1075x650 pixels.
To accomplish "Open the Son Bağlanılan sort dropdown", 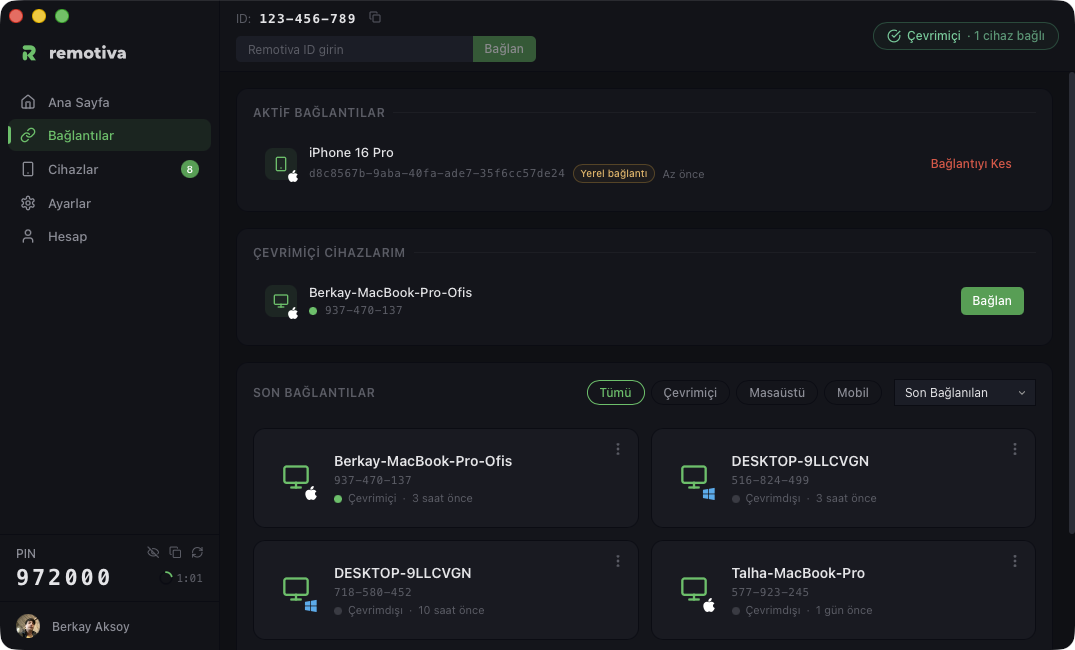I will pos(965,393).
